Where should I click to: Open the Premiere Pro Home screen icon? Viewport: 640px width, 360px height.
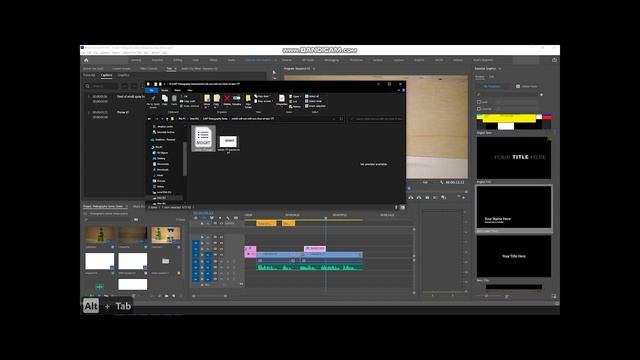click(86, 60)
